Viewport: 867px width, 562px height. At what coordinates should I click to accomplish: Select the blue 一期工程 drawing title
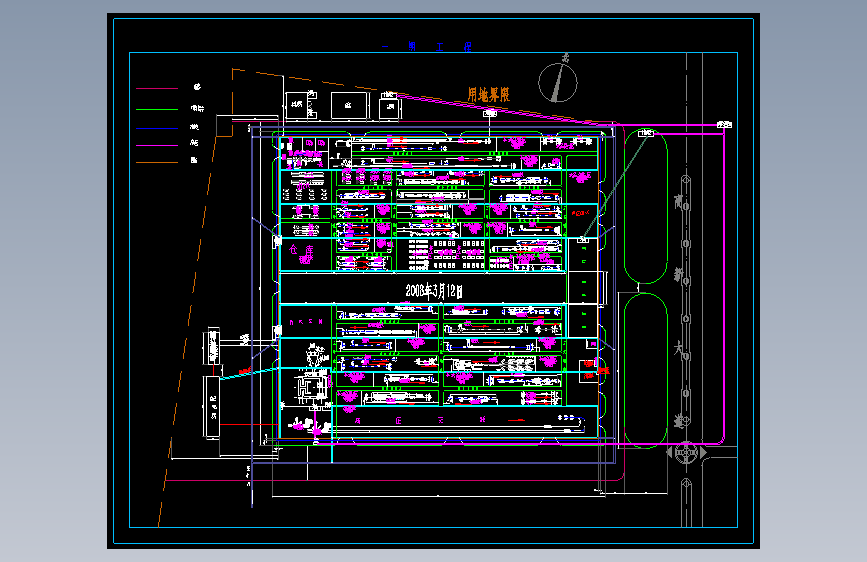427,46
